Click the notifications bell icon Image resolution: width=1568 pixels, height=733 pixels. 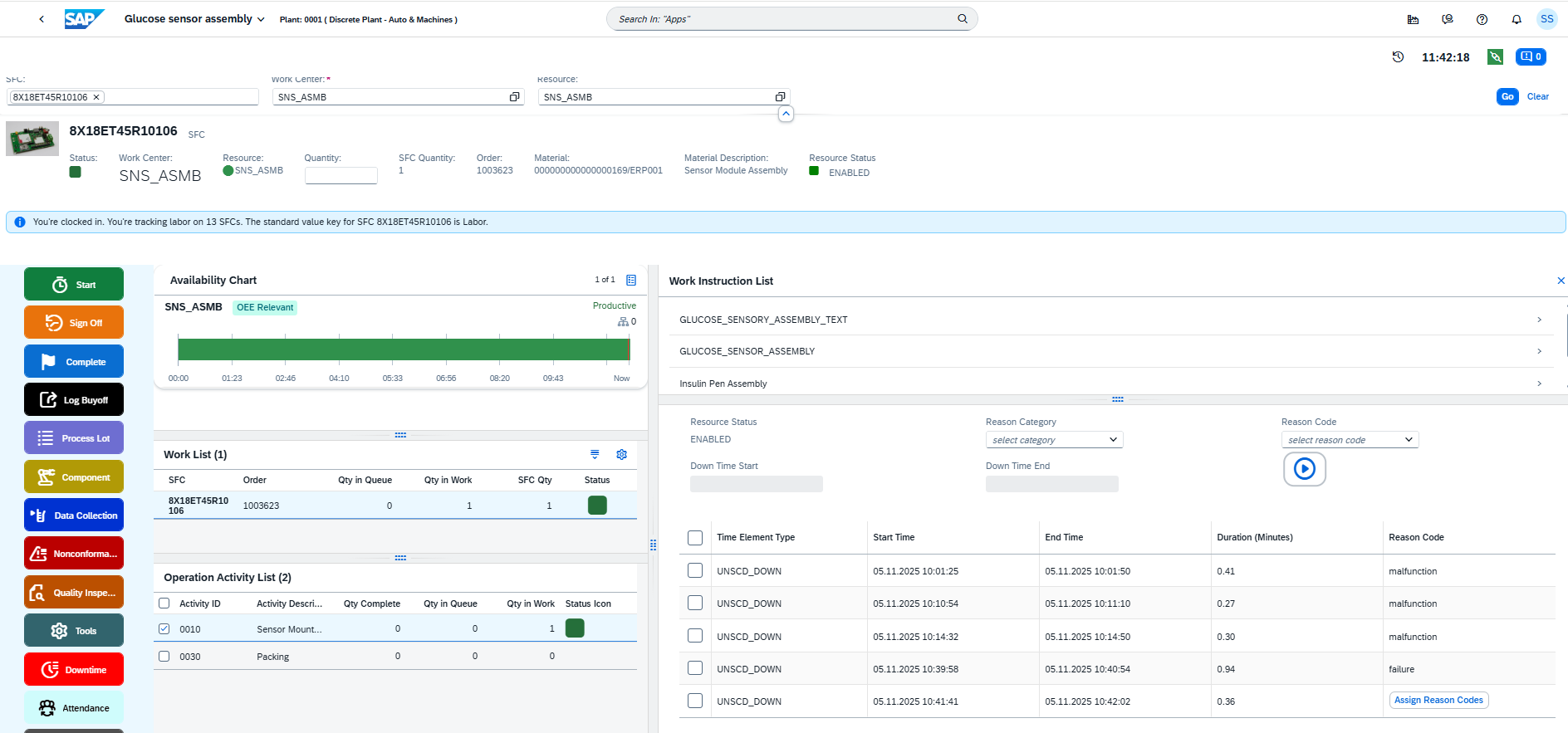(x=1516, y=19)
